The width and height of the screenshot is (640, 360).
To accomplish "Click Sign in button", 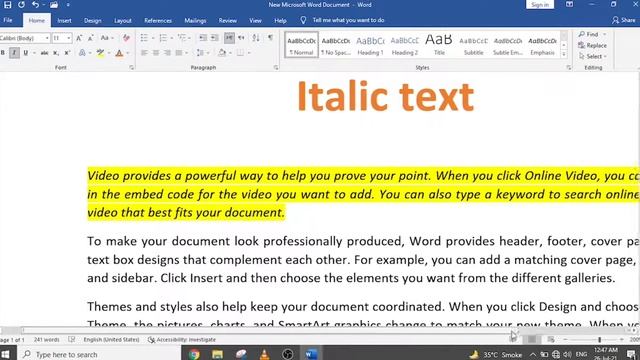I will [x=540, y=5].
